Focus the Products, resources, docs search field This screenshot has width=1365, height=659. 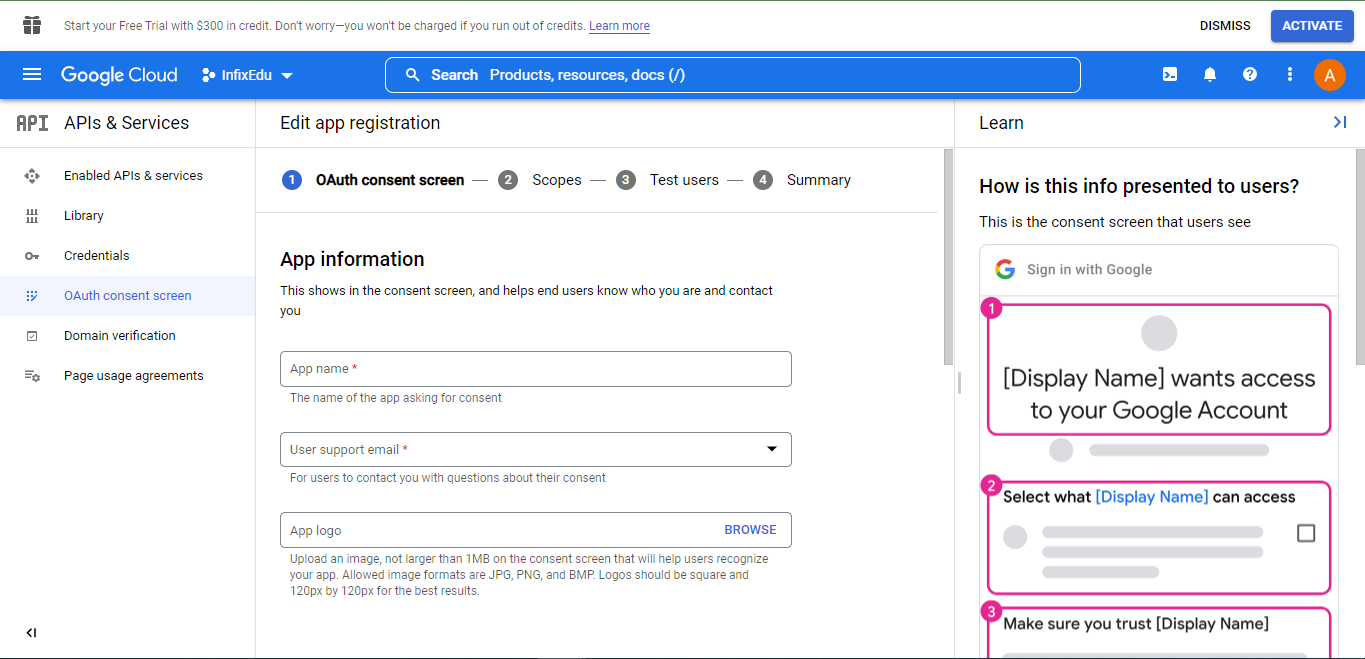click(732, 75)
